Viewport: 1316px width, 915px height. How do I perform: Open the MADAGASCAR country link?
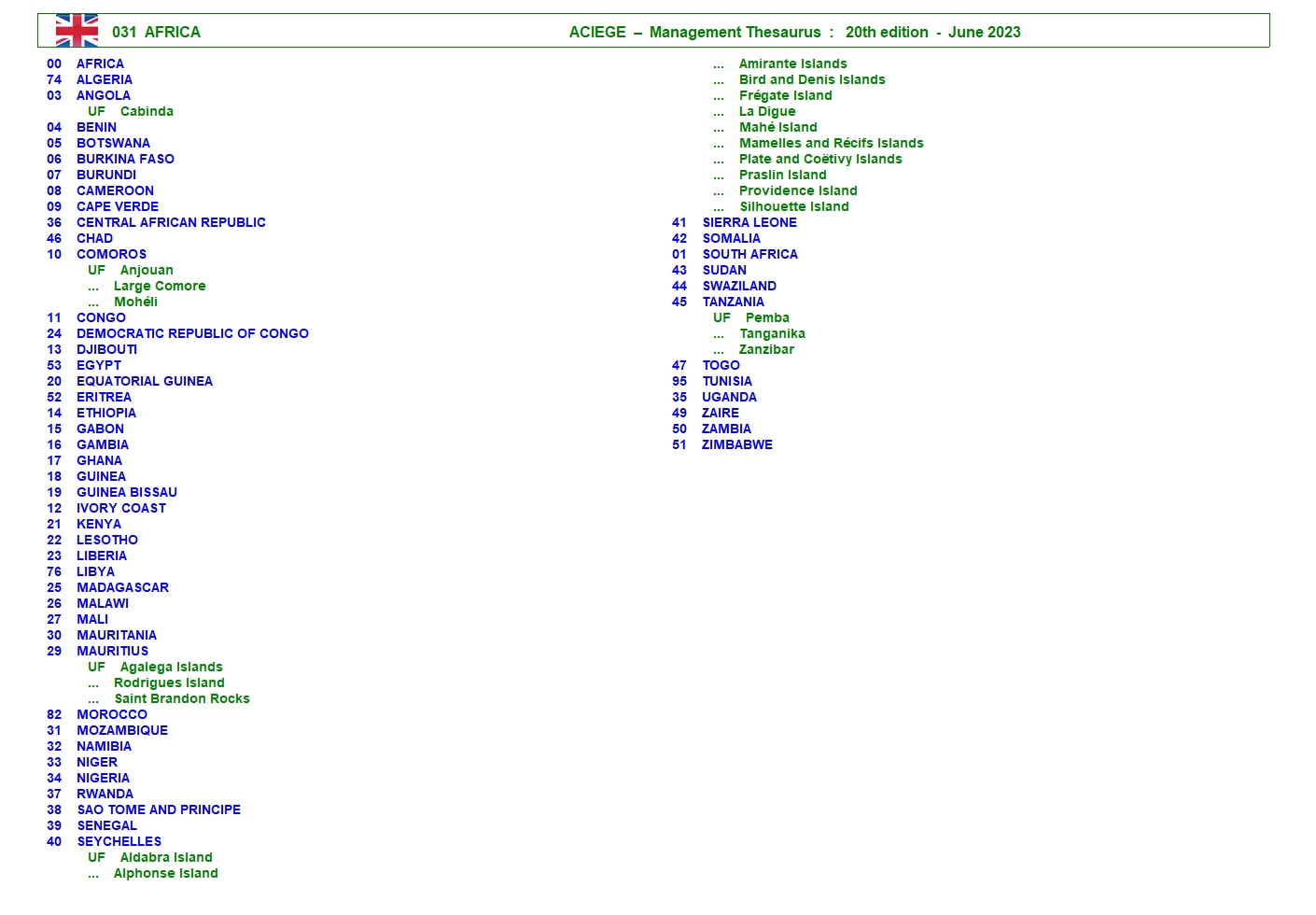(x=122, y=587)
